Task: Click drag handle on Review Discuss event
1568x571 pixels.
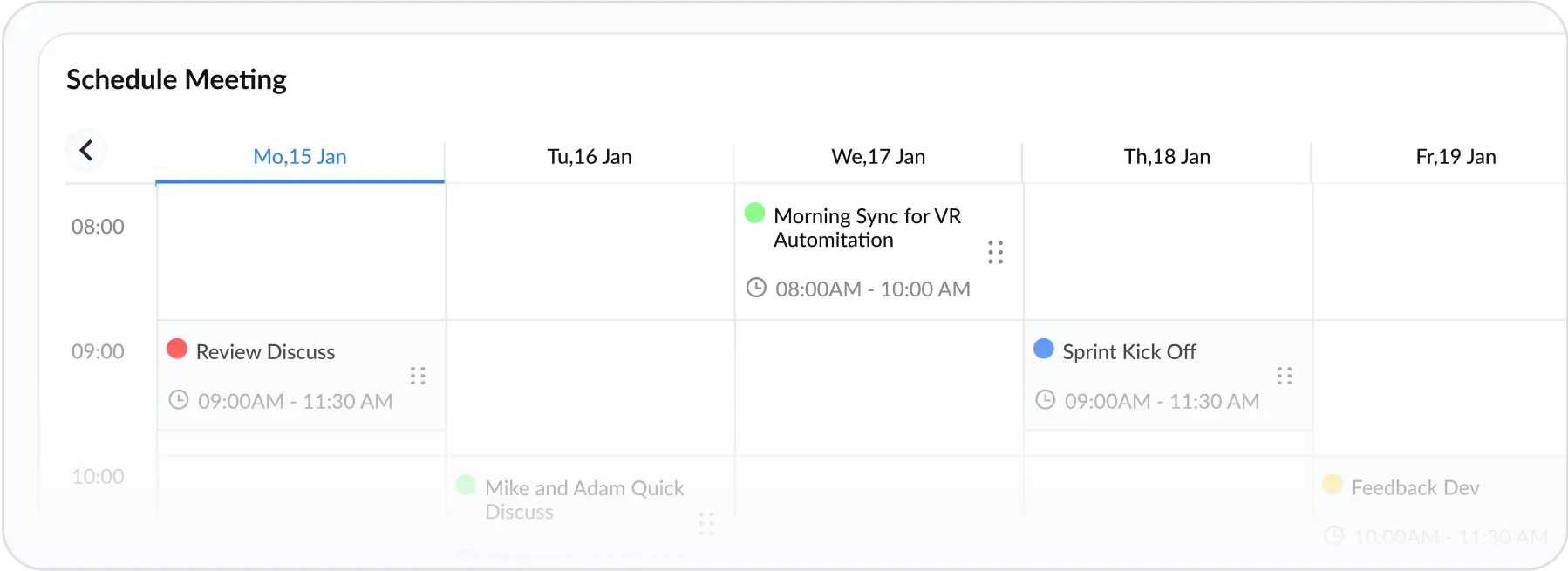Action: (x=418, y=376)
